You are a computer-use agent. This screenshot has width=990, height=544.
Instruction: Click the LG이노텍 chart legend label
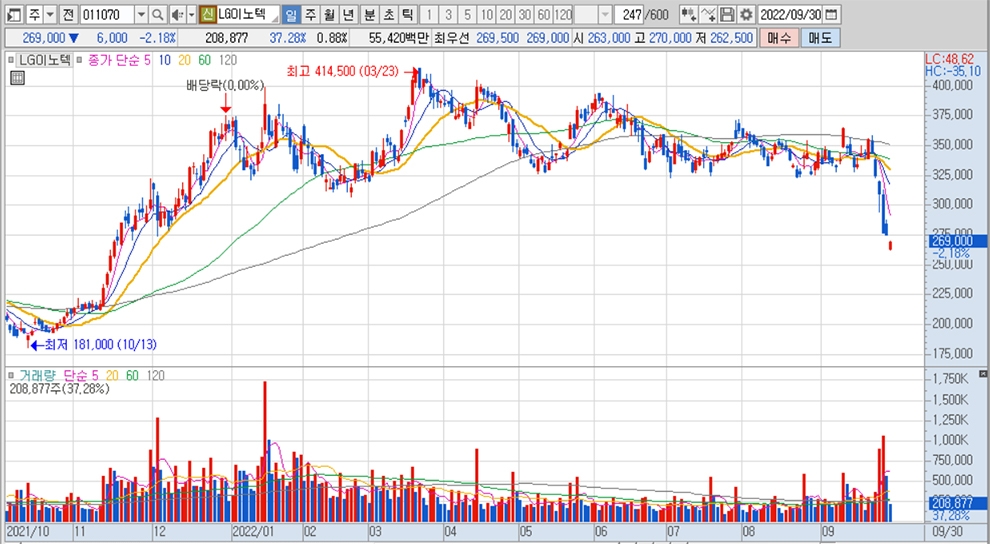coord(44,61)
